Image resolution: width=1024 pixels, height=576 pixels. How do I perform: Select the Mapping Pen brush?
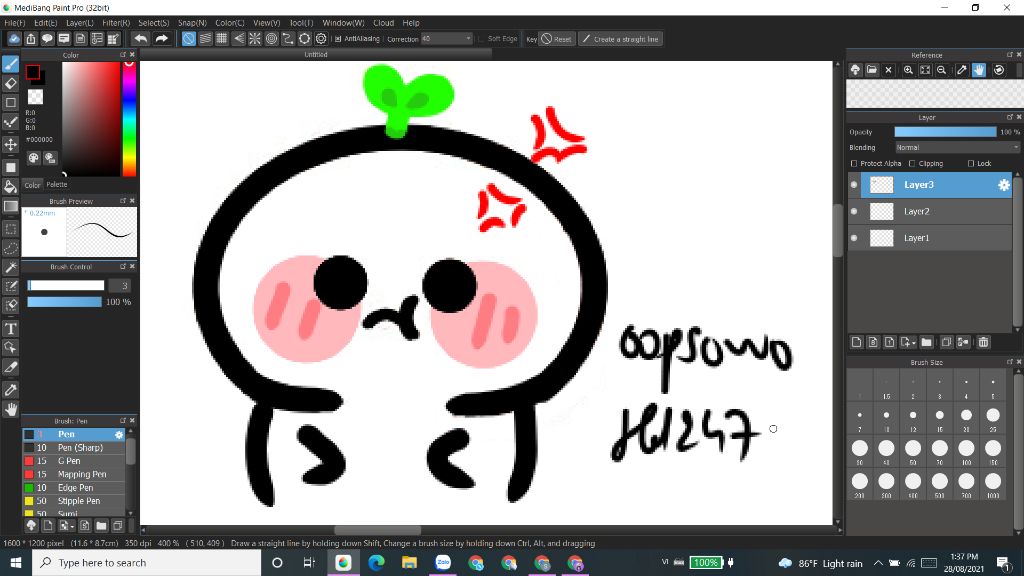(74, 475)
